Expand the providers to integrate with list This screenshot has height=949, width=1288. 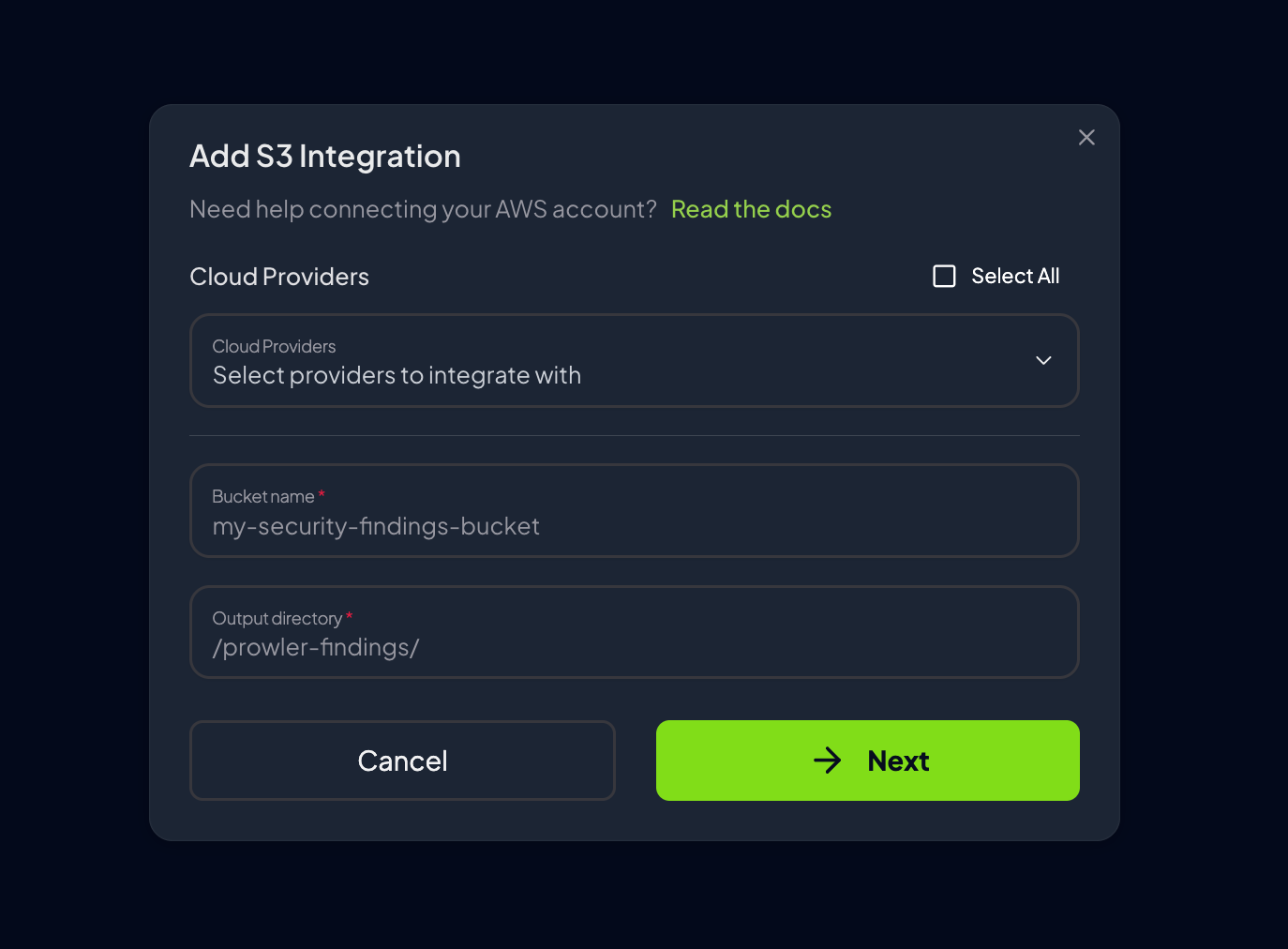click(634, 361)
